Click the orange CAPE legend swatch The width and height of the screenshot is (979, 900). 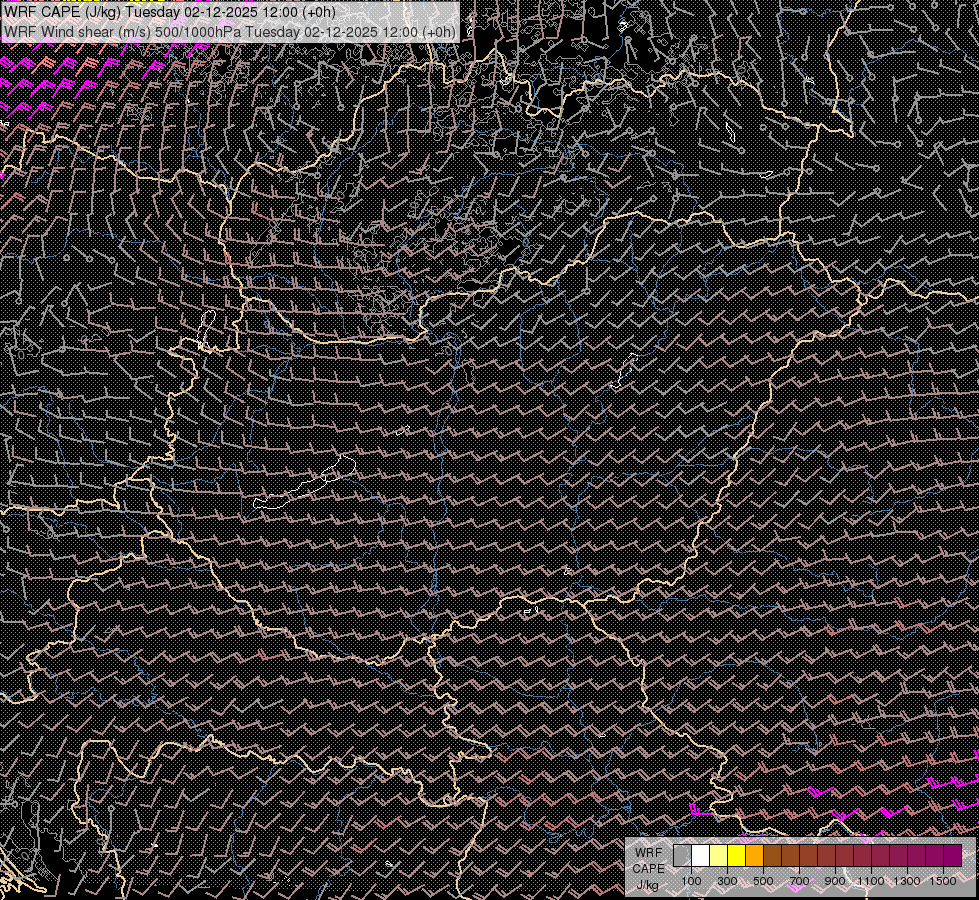754,856
